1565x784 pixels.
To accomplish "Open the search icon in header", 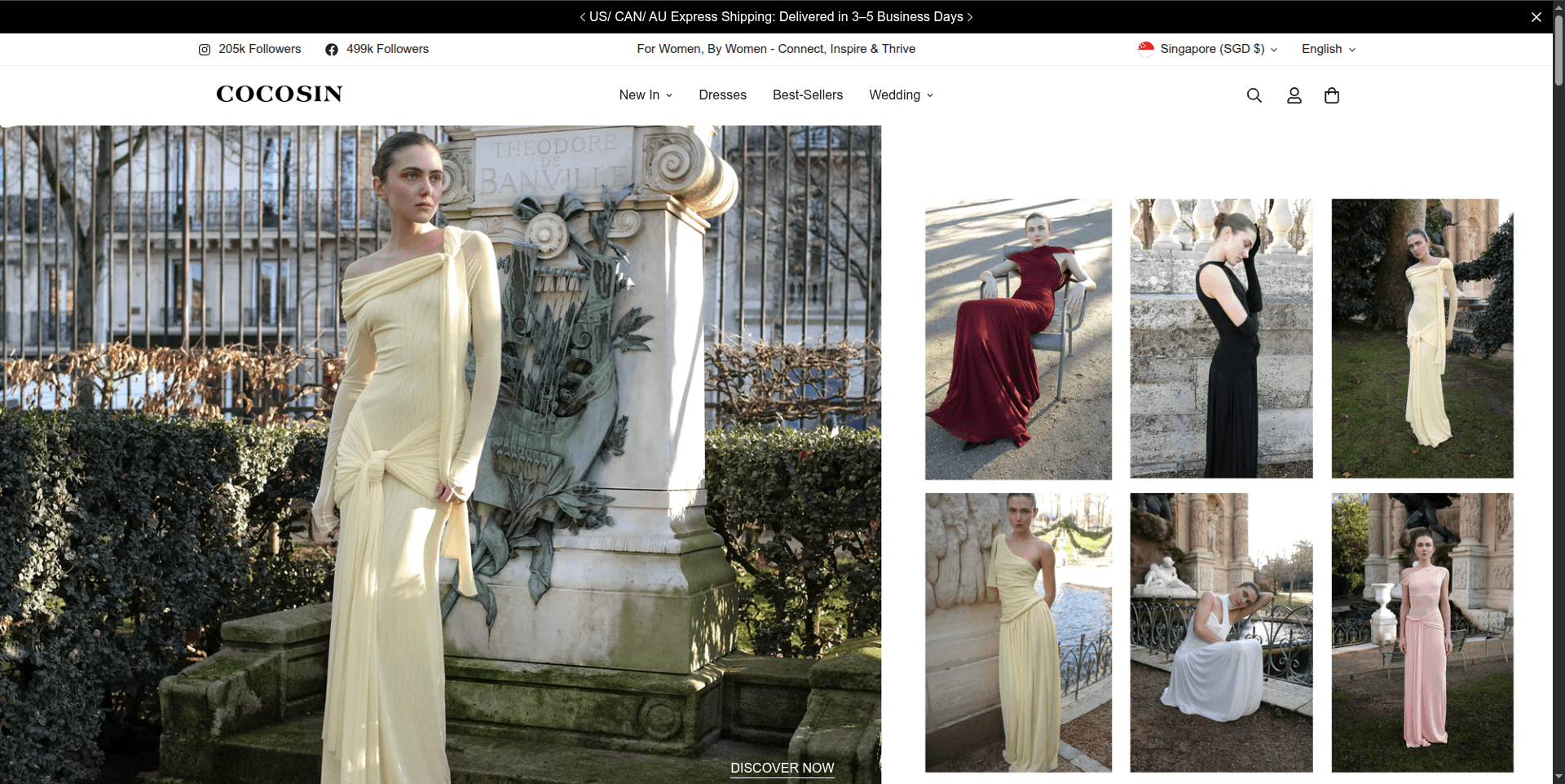I will coord(1254,95).
